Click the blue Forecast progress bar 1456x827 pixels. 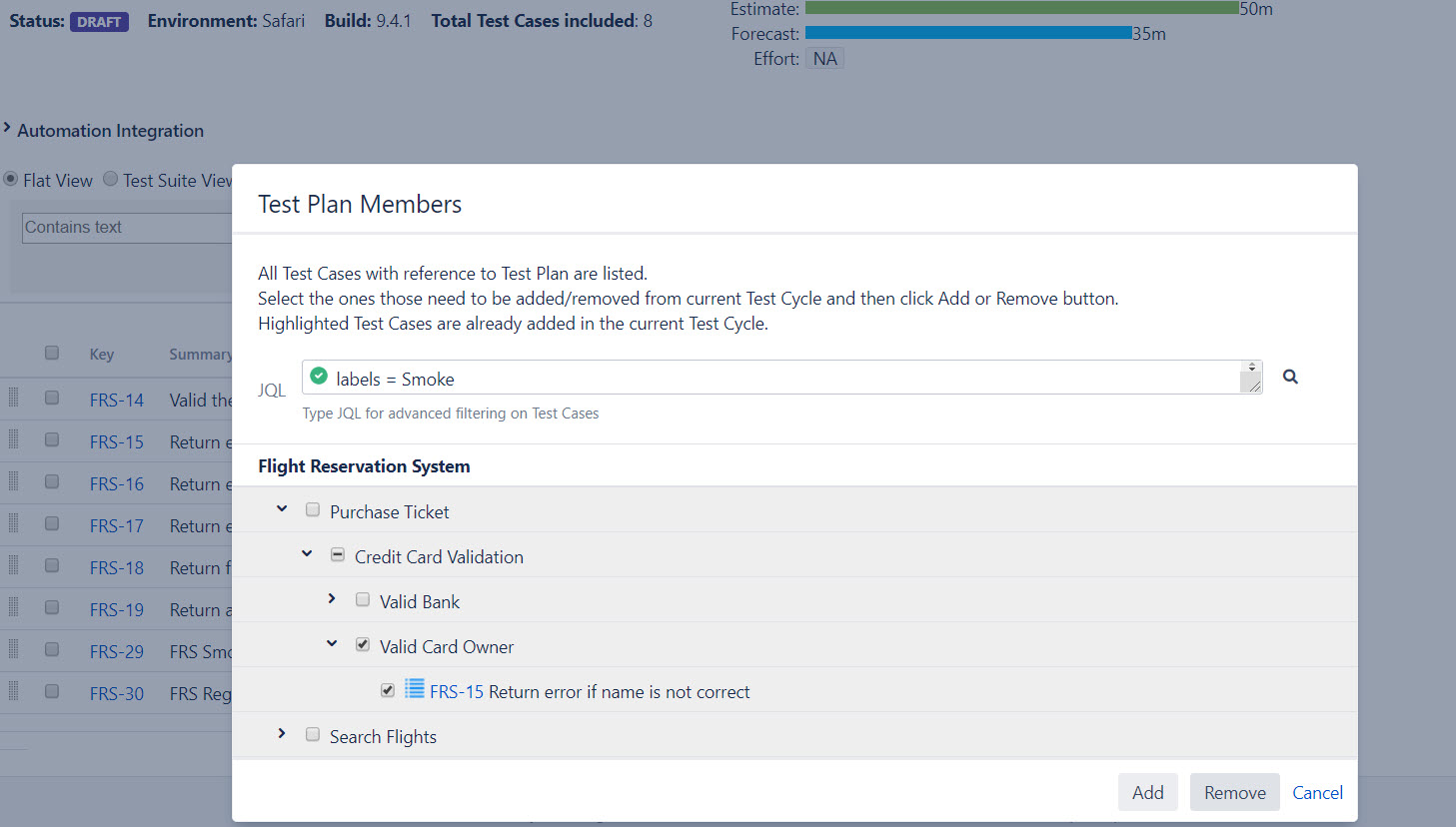coord(968,32)
